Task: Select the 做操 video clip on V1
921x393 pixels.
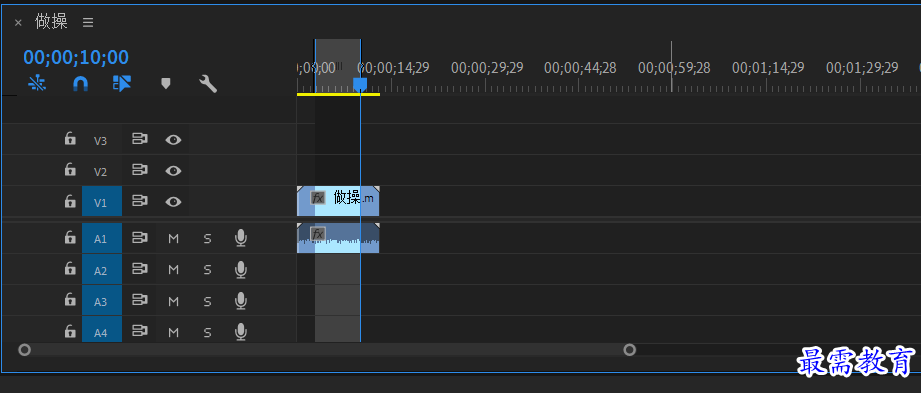Action: coord(338,201)
